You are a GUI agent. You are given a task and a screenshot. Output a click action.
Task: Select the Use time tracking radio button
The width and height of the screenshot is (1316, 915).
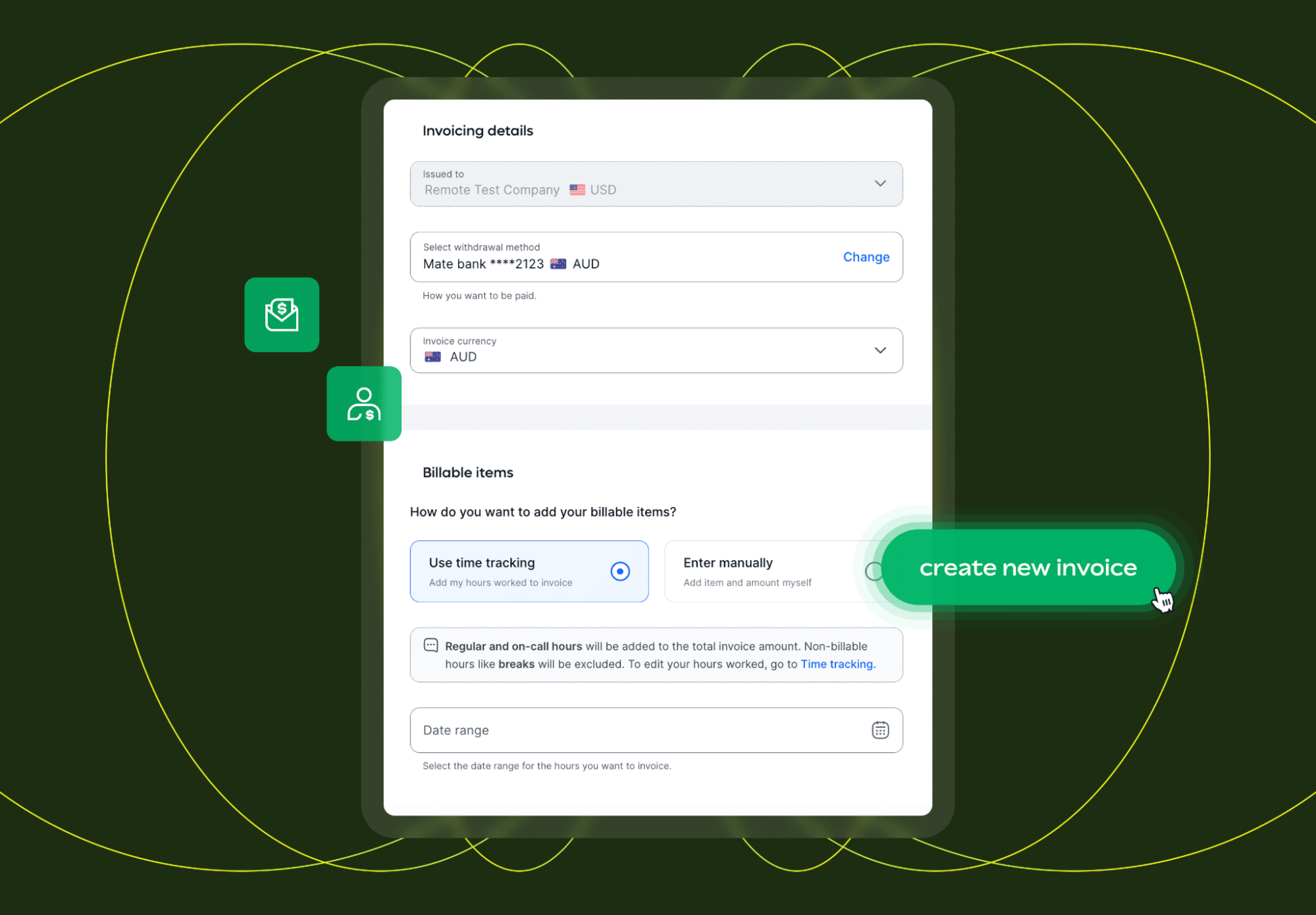point(619,571)
